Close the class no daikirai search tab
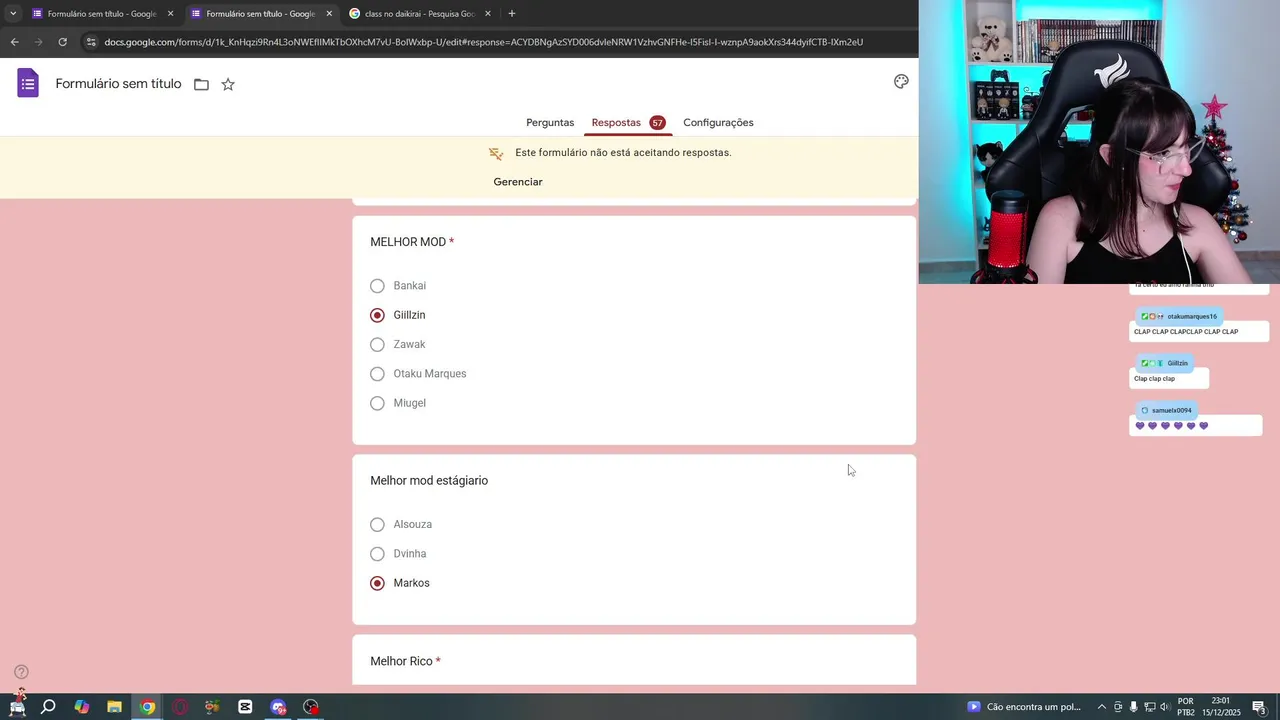The width and height of the screenshot is (1280, 720). coord(487,14)
